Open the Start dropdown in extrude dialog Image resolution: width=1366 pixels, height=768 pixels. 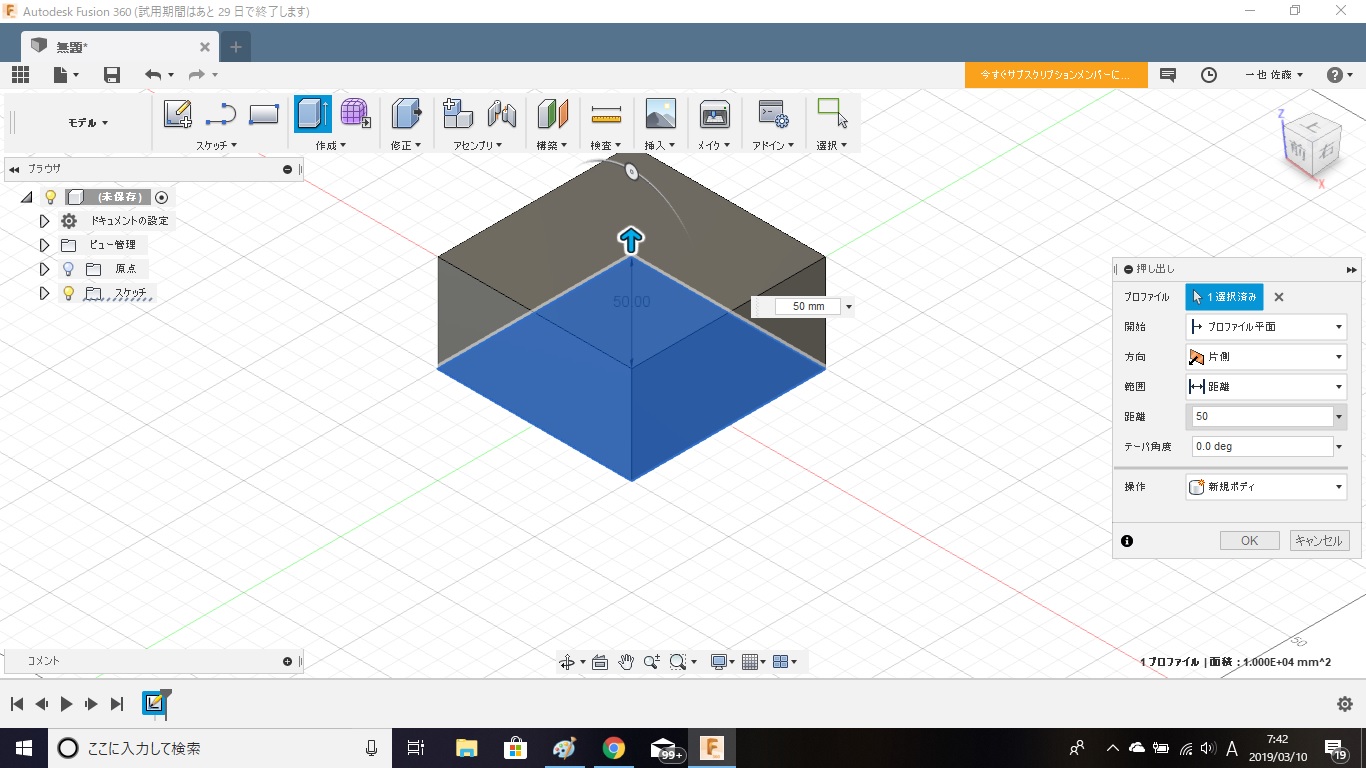point(1266,326)
